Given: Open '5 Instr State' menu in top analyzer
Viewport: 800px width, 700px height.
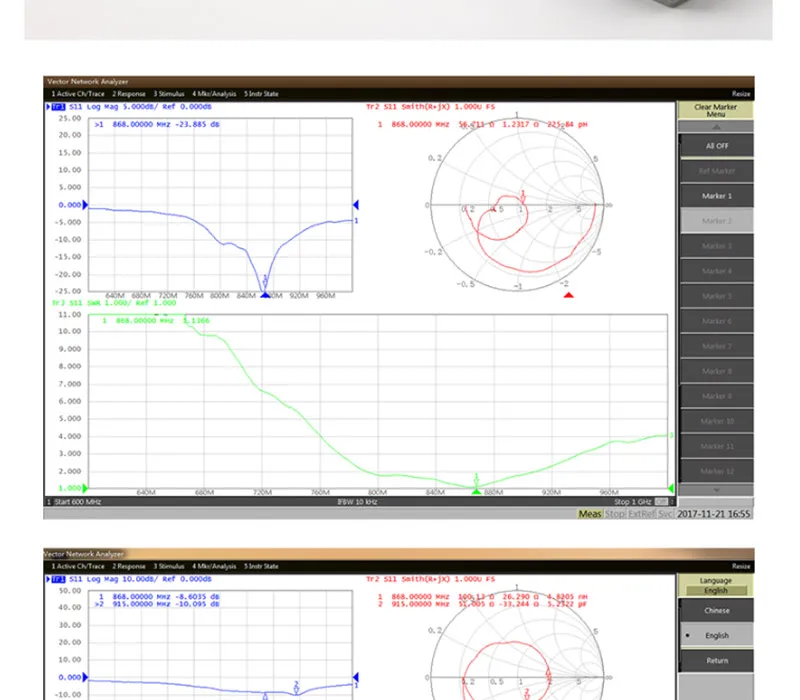Looking at the screenshot, I should pyautogui.click(x=261, y=94).
